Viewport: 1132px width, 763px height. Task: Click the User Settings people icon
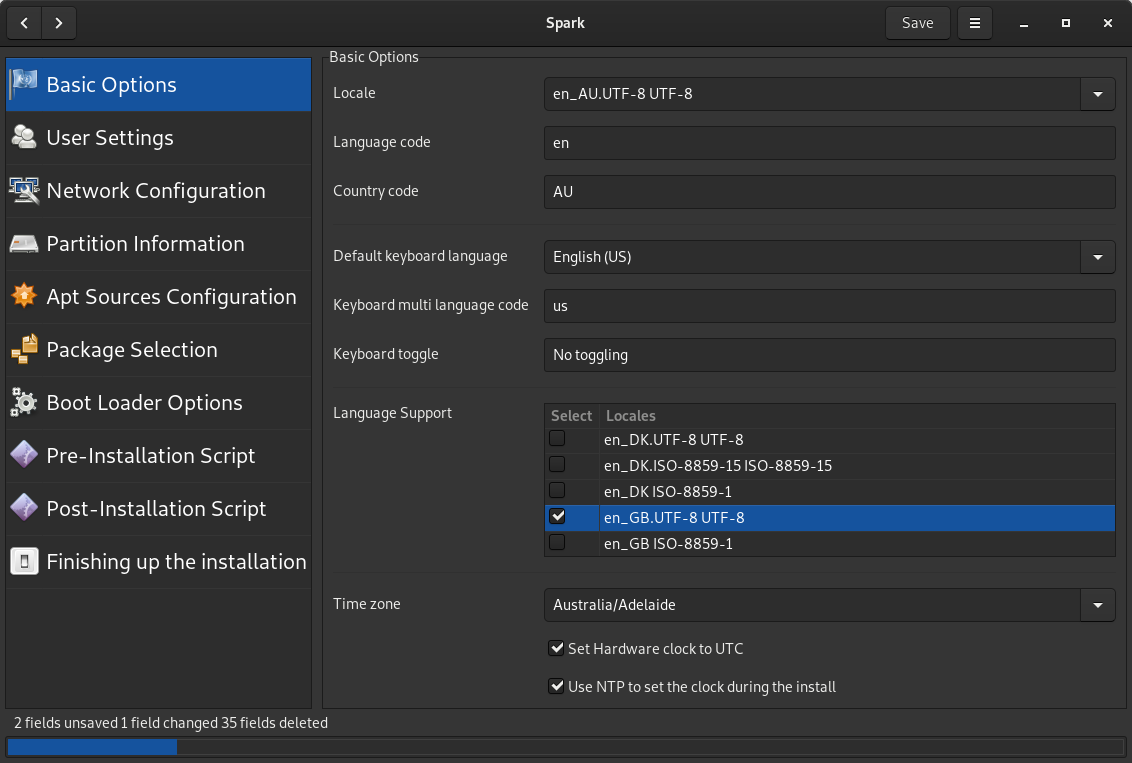(x=24, y=138)
